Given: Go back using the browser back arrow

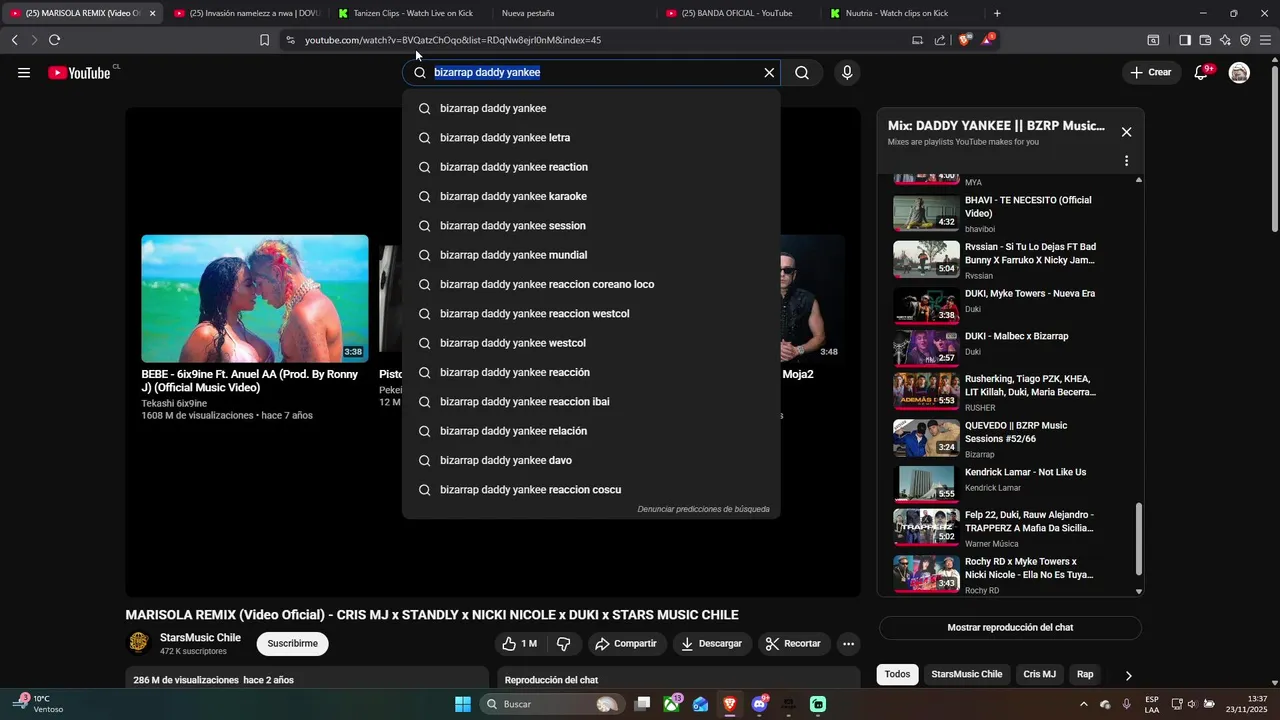Looking at the screenshot, I should [x=14, y=40].
